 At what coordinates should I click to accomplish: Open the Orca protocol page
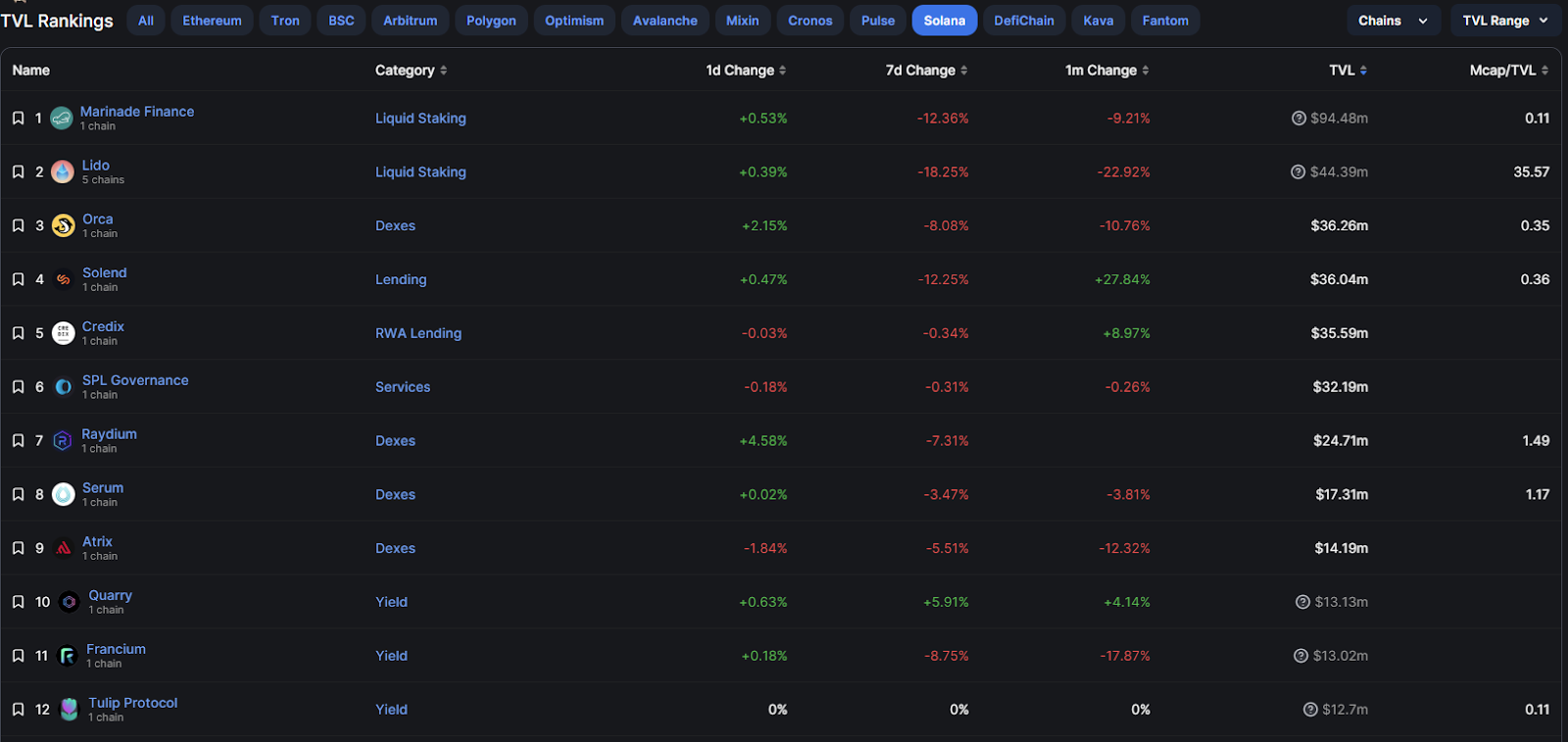click(x=98, y=220)
